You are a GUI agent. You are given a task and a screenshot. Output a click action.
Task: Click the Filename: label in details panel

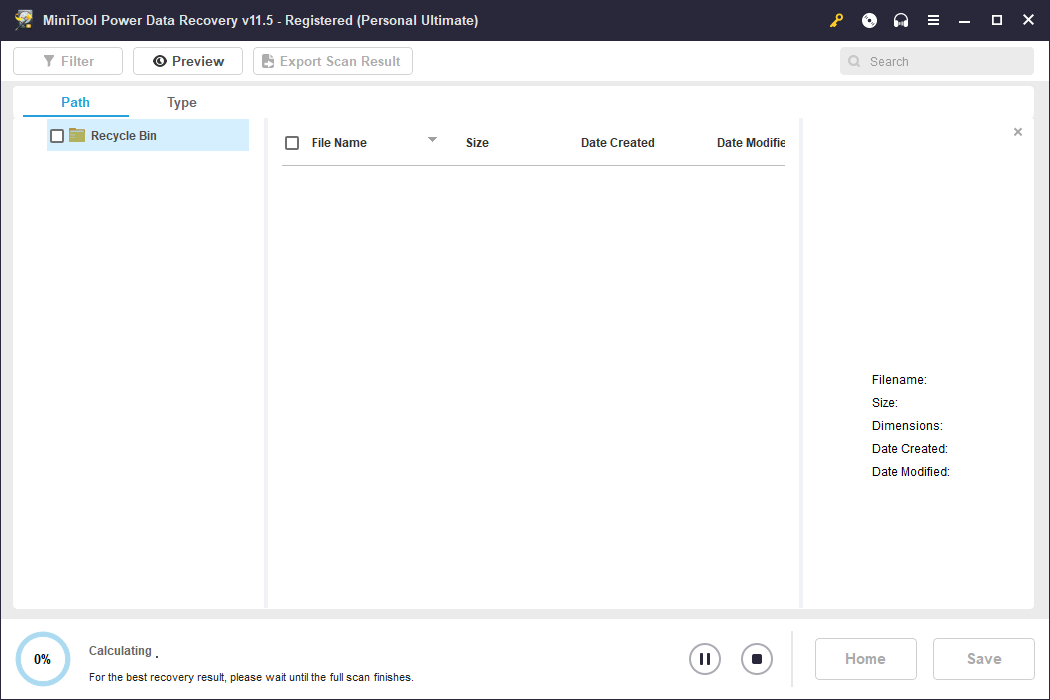tap(899, 380)
